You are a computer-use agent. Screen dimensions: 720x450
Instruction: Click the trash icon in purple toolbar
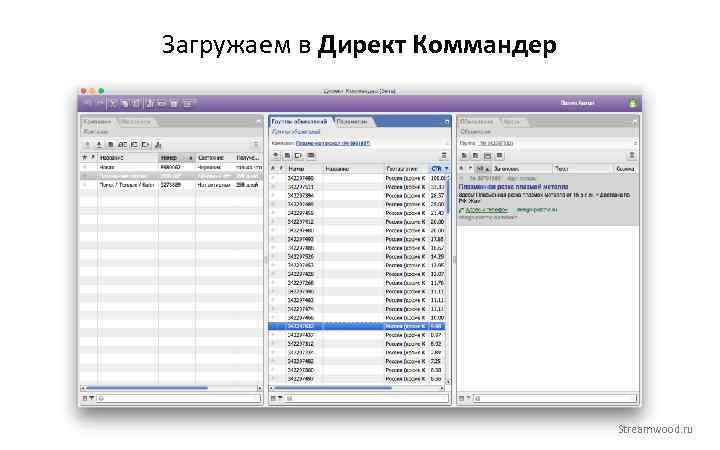pyautogui.click(x=174, y=103)
